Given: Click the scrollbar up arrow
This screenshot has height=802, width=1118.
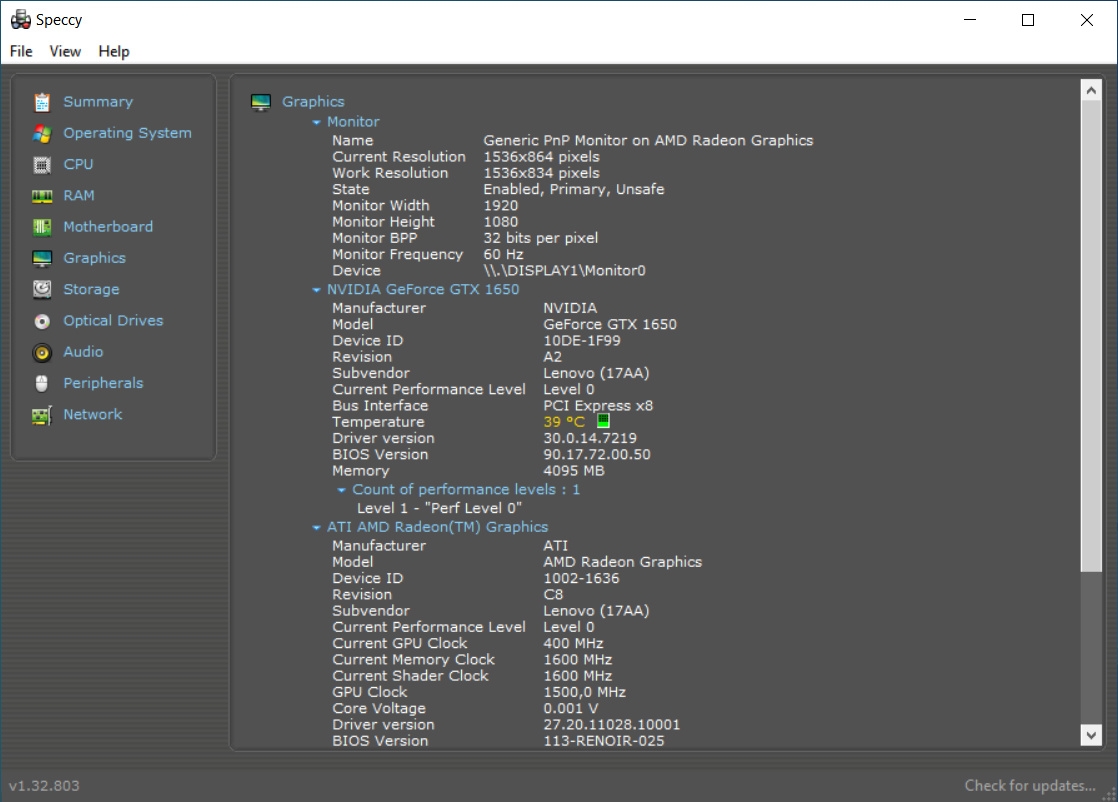Looking at the screenshot, I should [x=1091, y=90].
